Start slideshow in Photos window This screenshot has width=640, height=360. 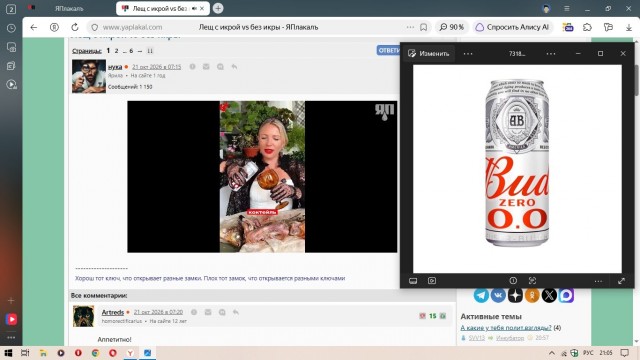pos(432,281)
